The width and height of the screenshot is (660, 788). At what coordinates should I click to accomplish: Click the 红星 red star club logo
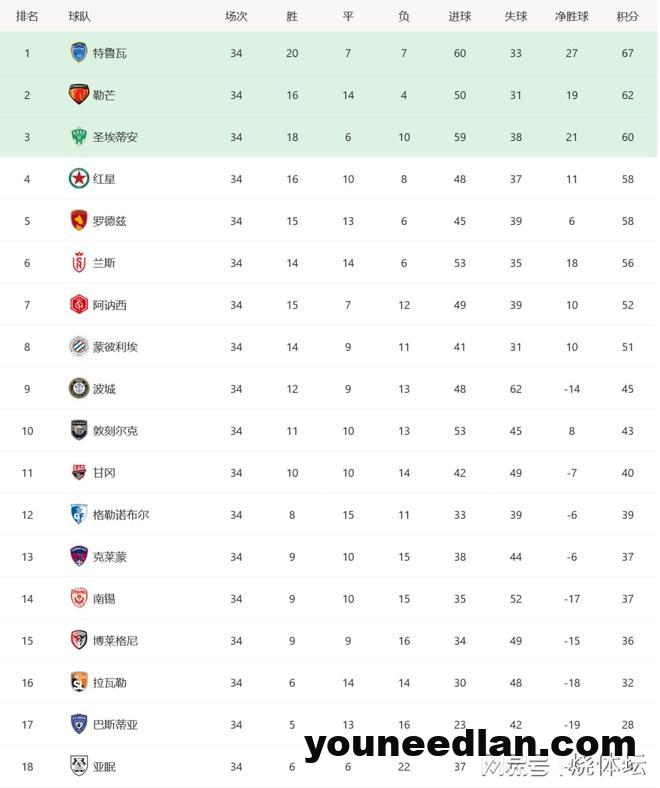pyautogui.click(x=78, y=178)
